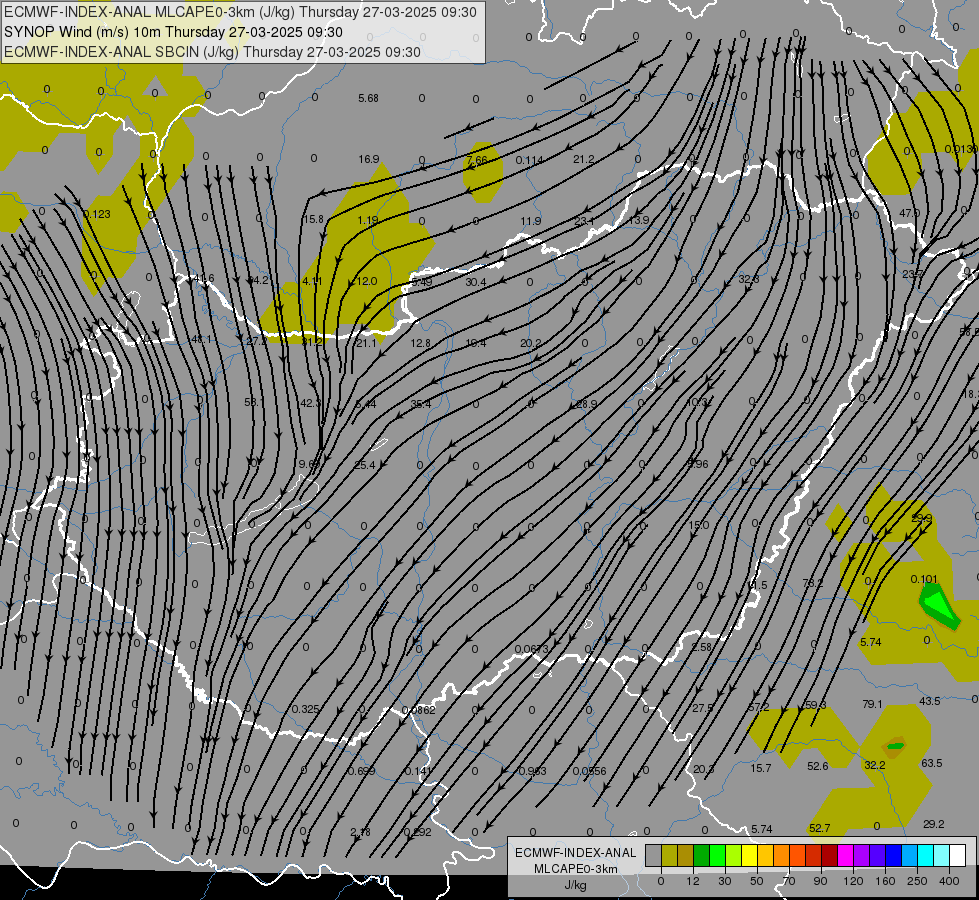Click the cyan legend swatch
This screenshot has height=900, width=979.
(x=927, y=856)
